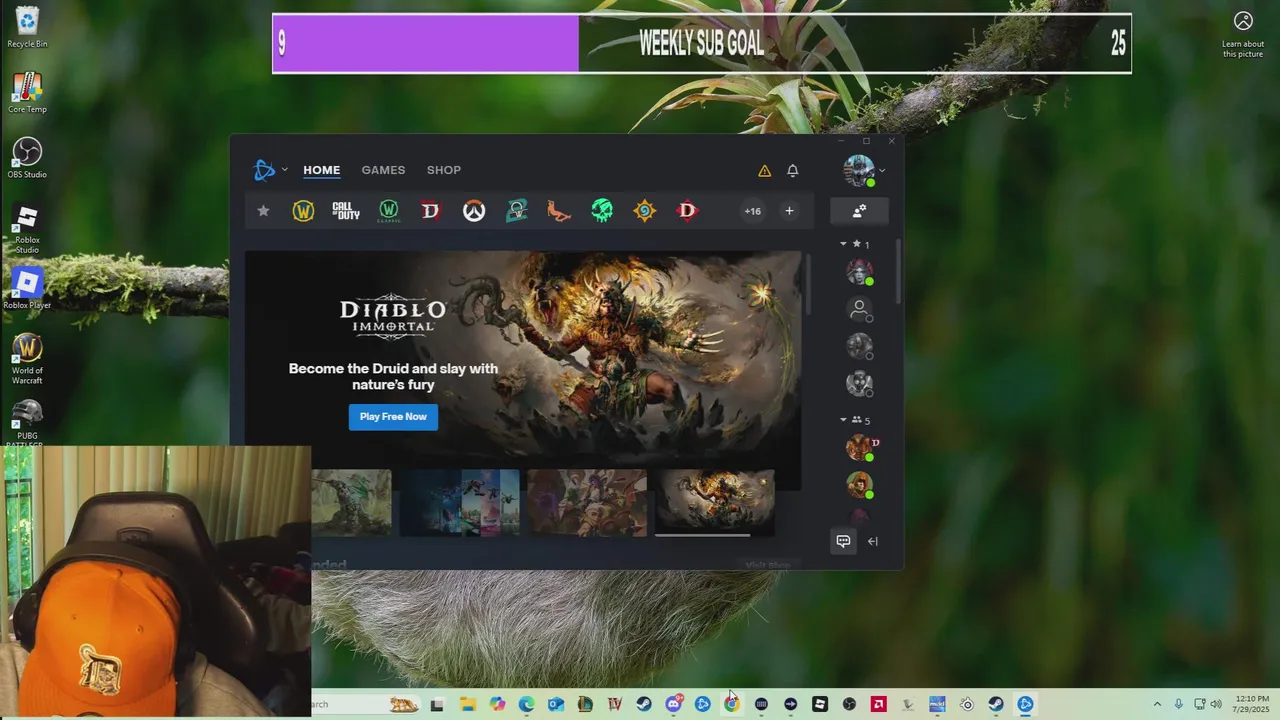
Task: Collapse the friends group showing 5 online
Action: [x=843, y=420]
